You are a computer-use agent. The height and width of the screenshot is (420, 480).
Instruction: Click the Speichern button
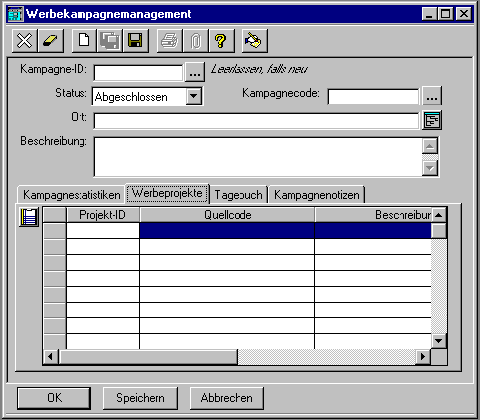click(x=140, y=398)
